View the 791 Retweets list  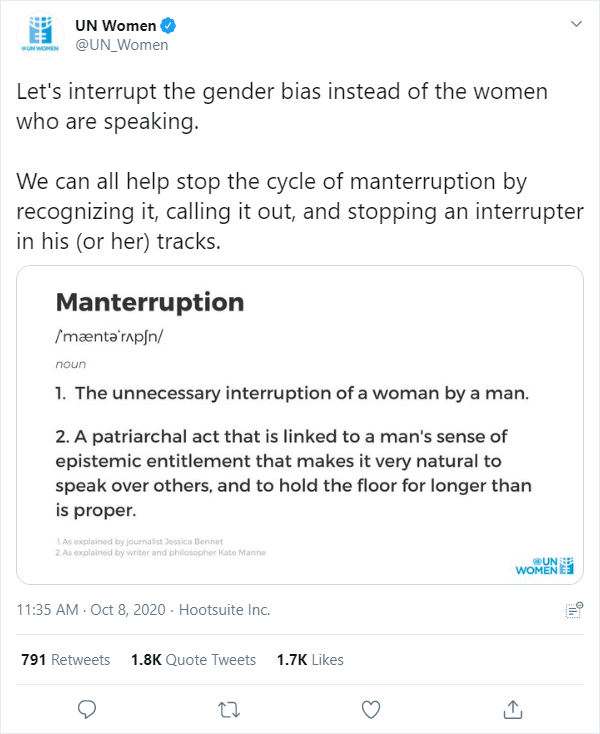[x=66, y=660]
